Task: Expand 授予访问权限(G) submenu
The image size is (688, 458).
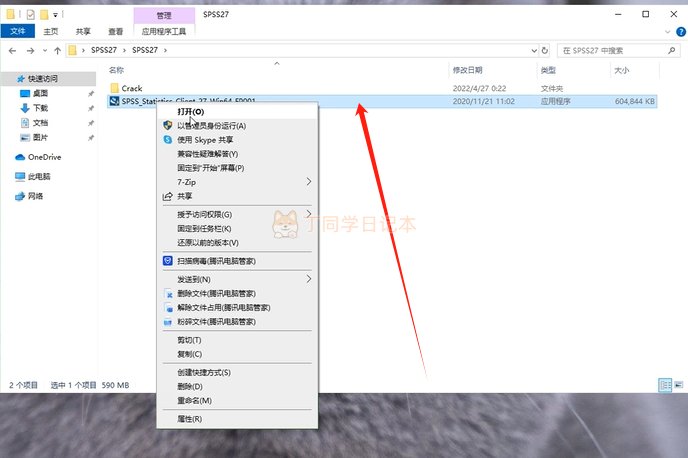Action: point(237,215)
